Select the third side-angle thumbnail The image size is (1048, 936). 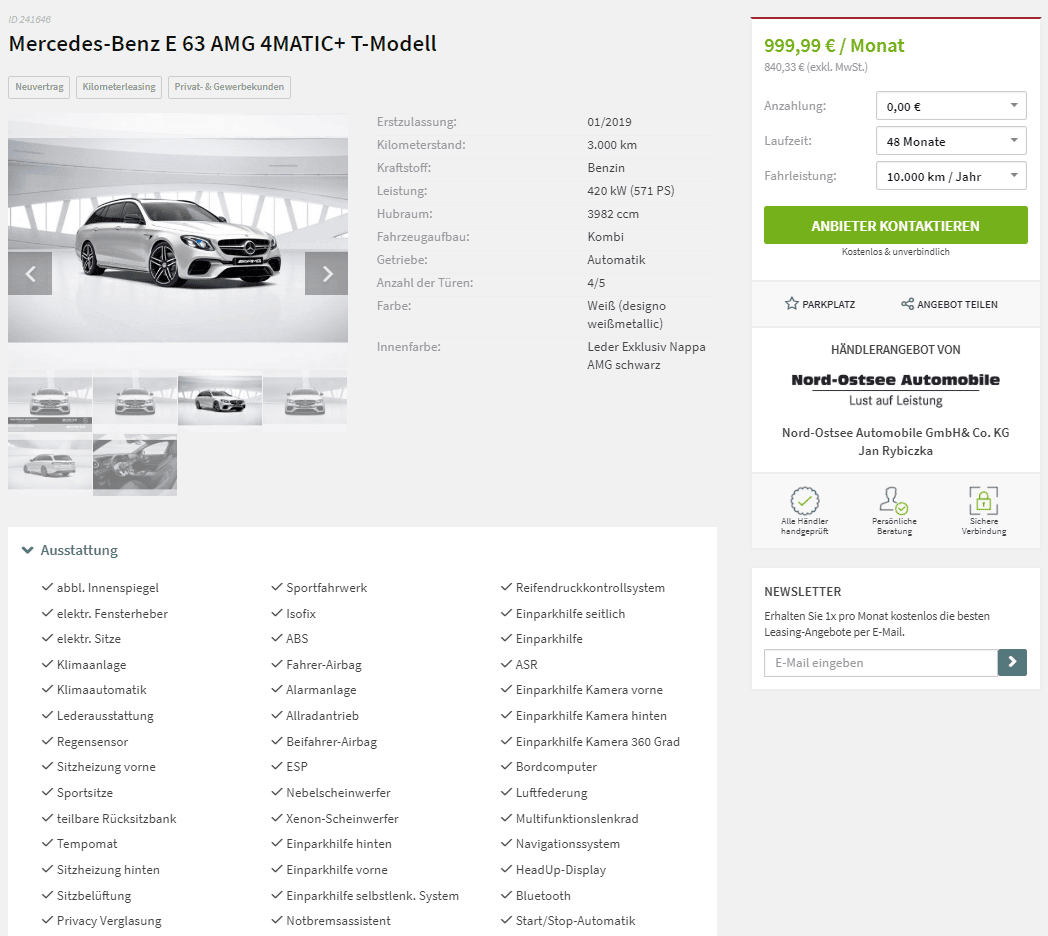point(220,400)
